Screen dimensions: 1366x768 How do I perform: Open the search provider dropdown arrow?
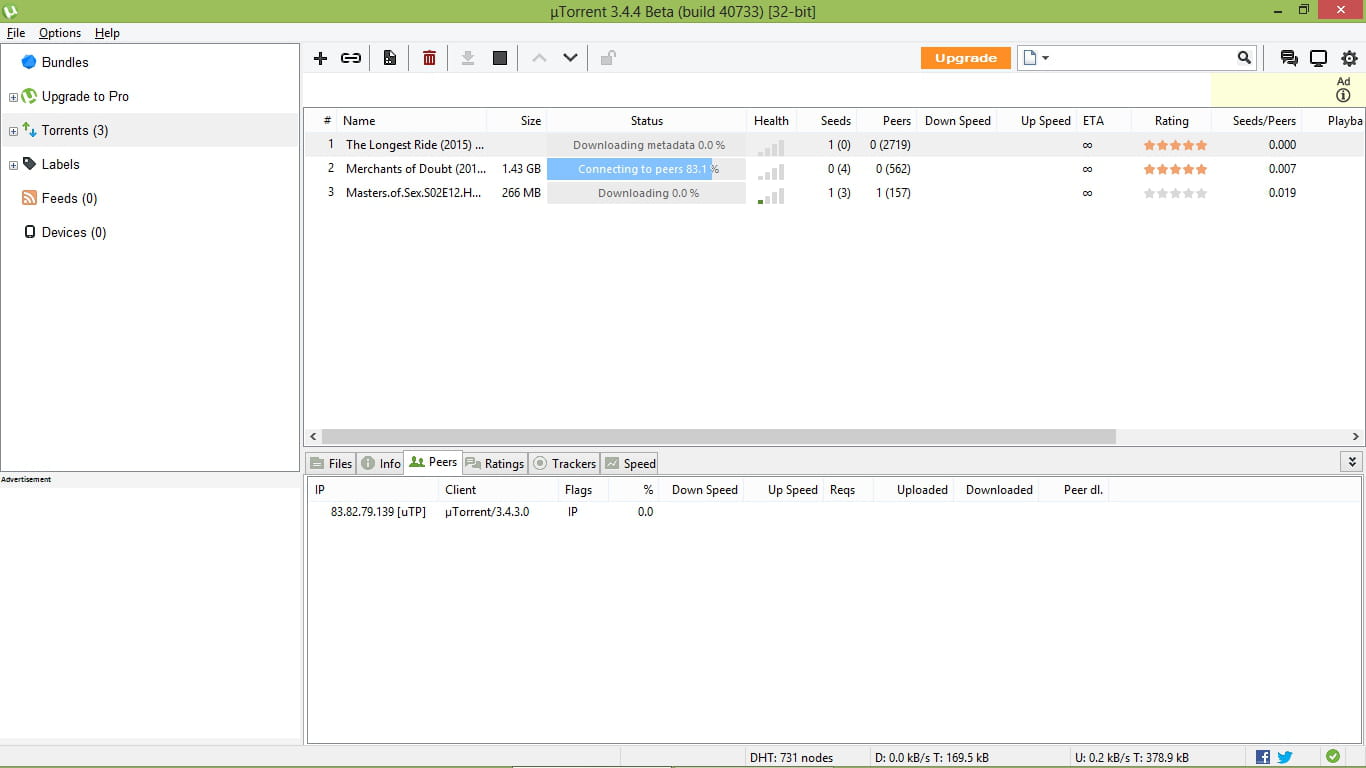1045,58
